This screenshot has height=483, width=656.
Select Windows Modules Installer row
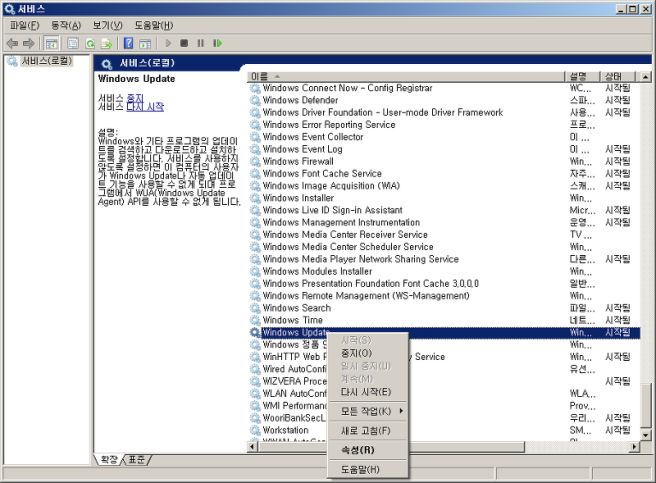click(443, 271)
